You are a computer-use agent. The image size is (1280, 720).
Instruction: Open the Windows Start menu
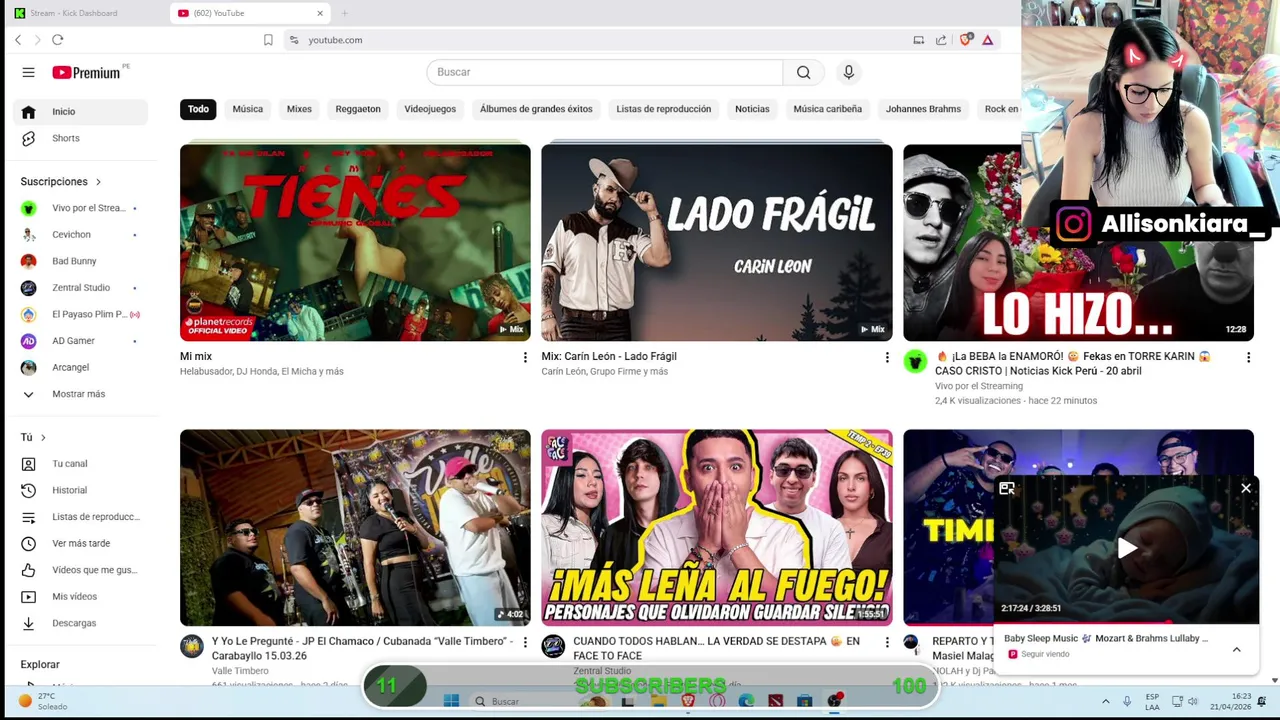pyautogui.click(x=451, y=701)
